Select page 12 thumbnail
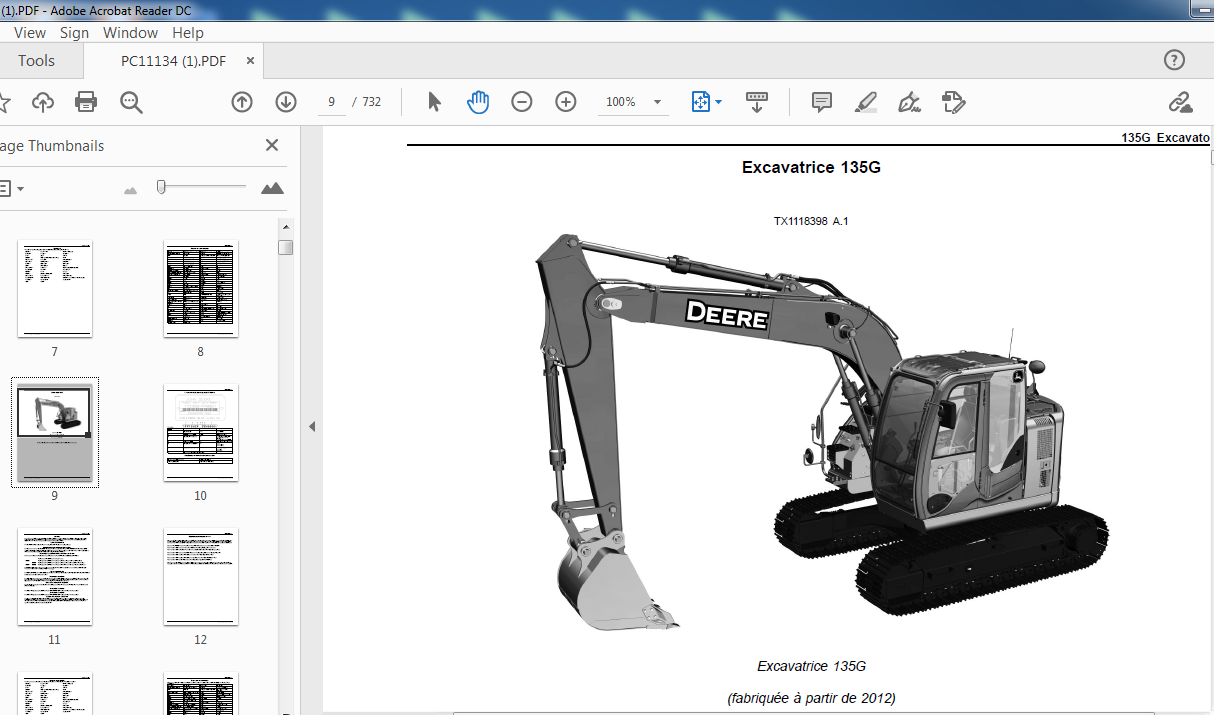 point(201,577)
